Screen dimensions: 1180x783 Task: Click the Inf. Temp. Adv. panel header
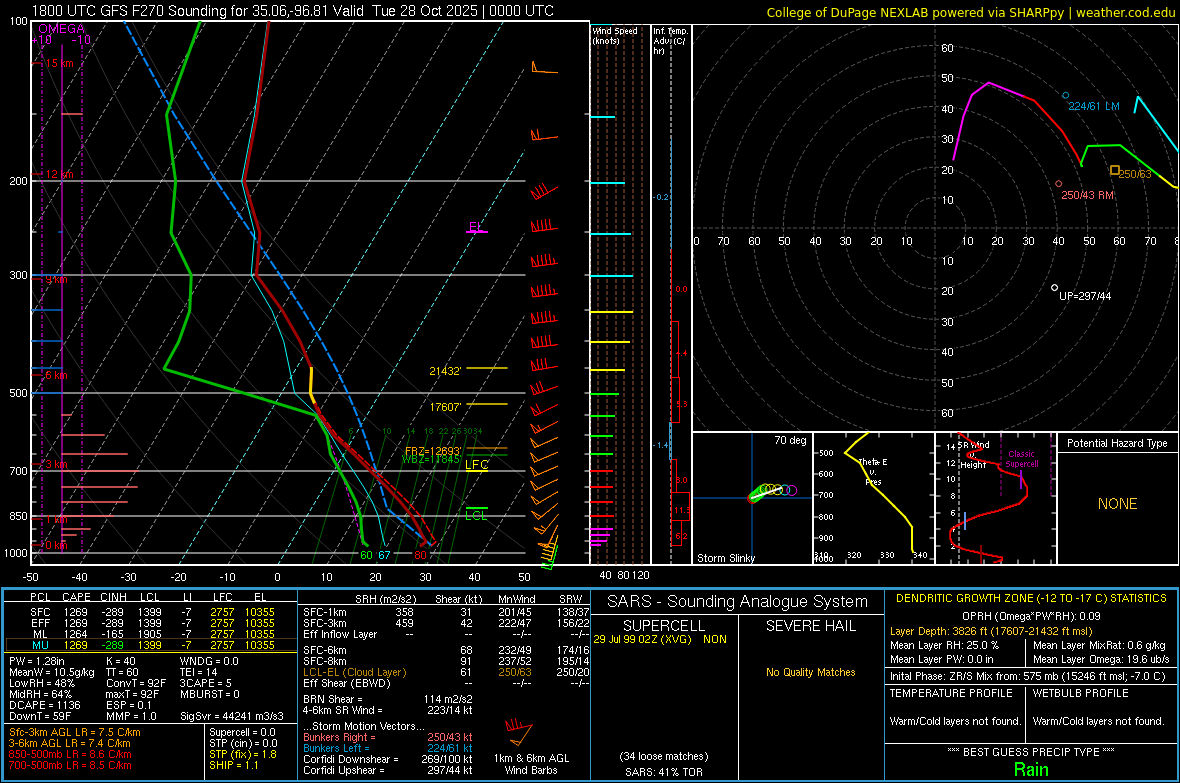point(670,41)
